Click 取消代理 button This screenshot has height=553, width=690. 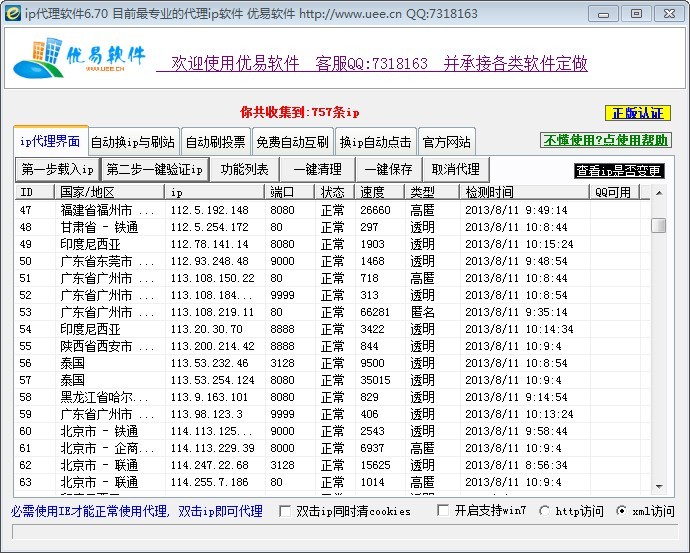coord(455,169)
